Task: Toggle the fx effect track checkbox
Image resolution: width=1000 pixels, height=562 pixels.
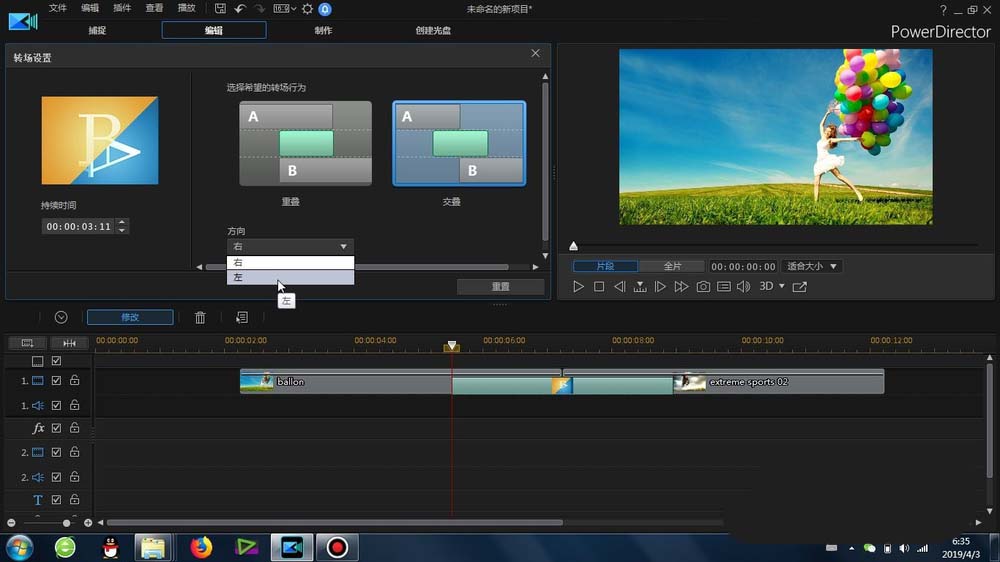Action: coord(57,428)
